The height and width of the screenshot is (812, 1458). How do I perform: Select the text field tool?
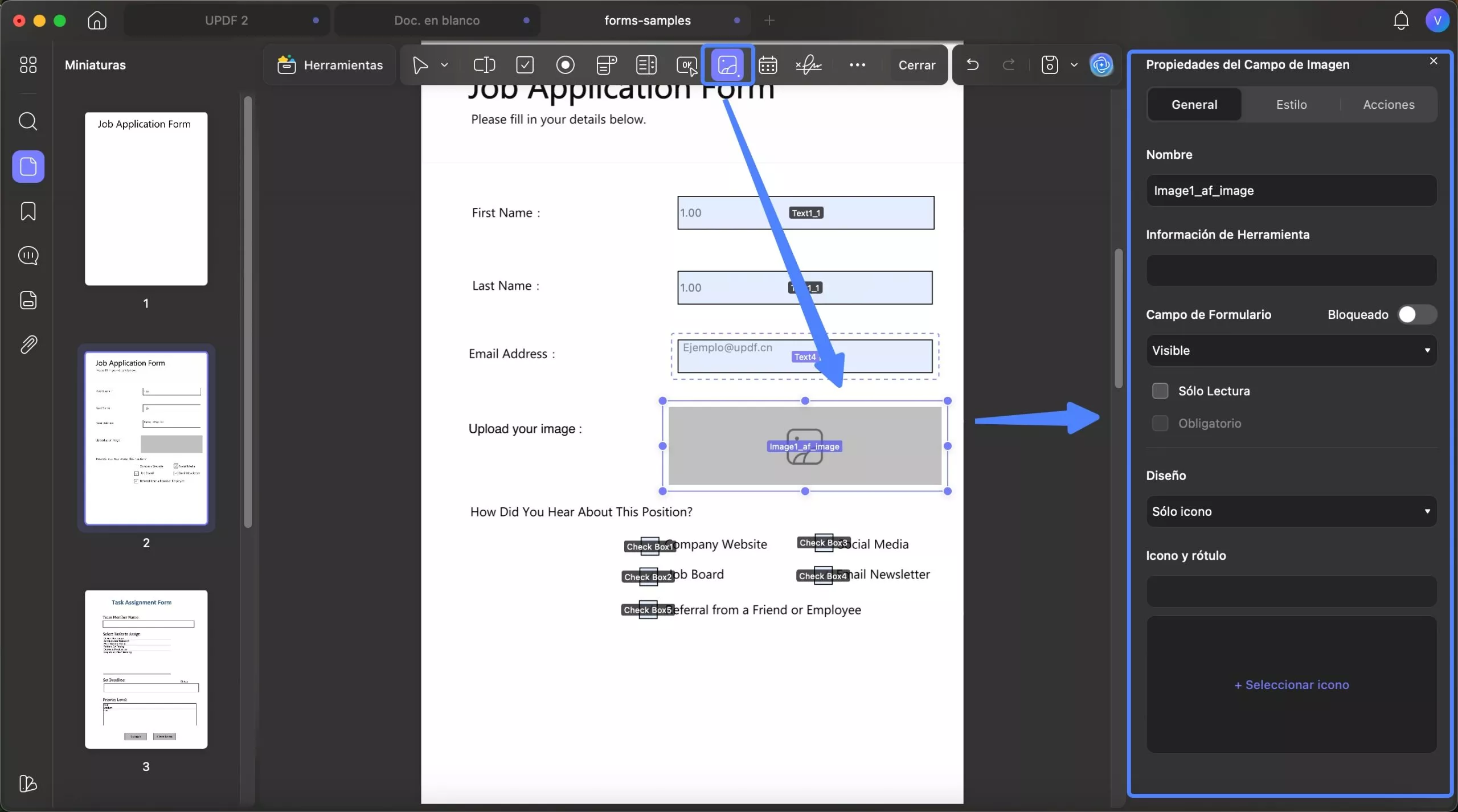coord(484,65)
